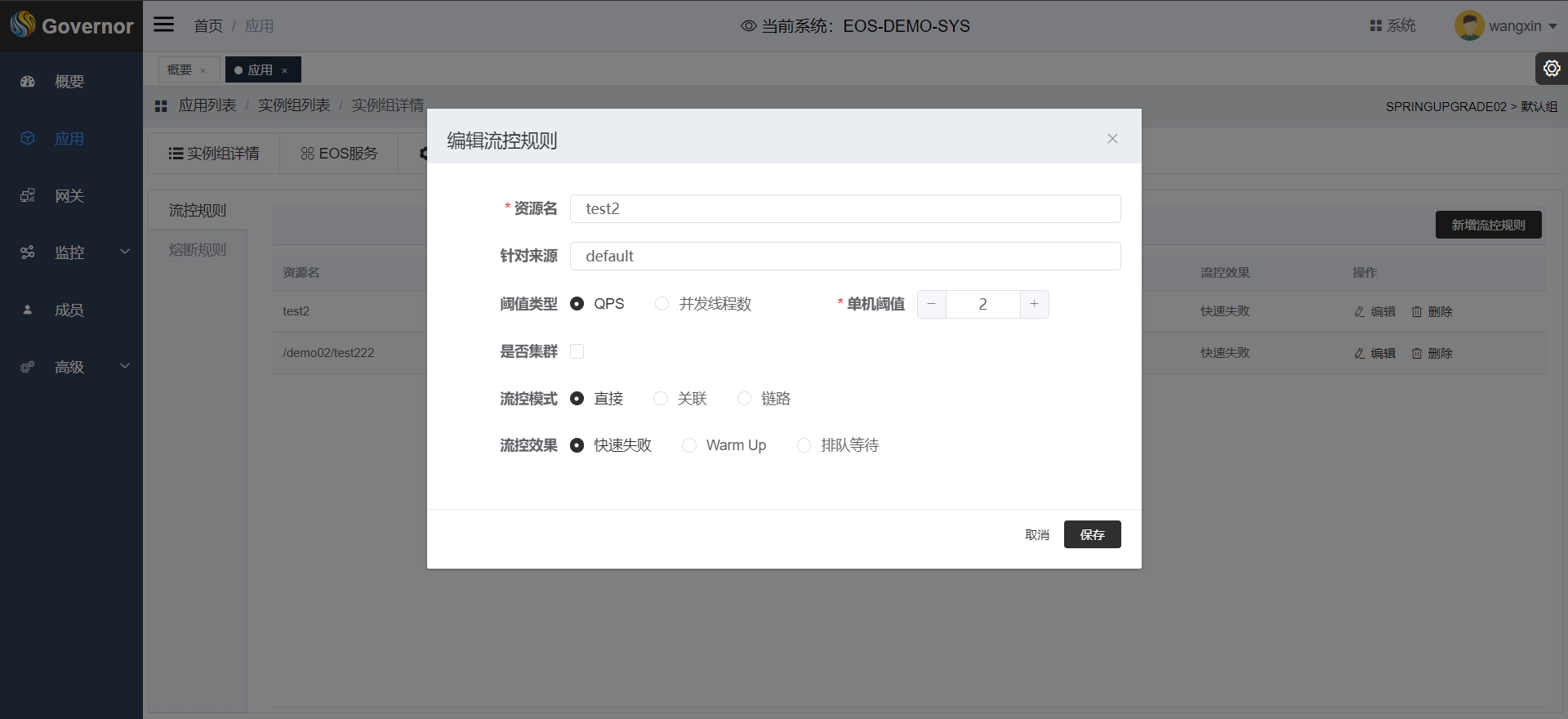1568x719 pixels.
Task: Click the minus icon to decrease 单机阈值
Action: tap(932, 304)
